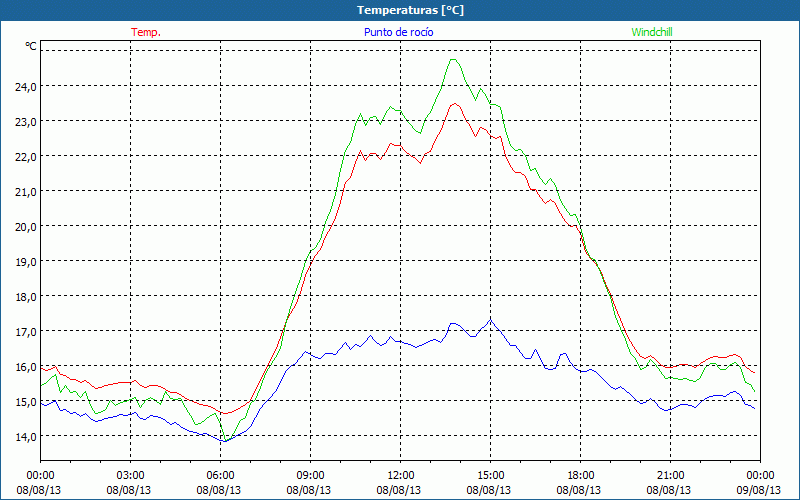Click the 15:00 time axis label

click(x=490, y=476)
